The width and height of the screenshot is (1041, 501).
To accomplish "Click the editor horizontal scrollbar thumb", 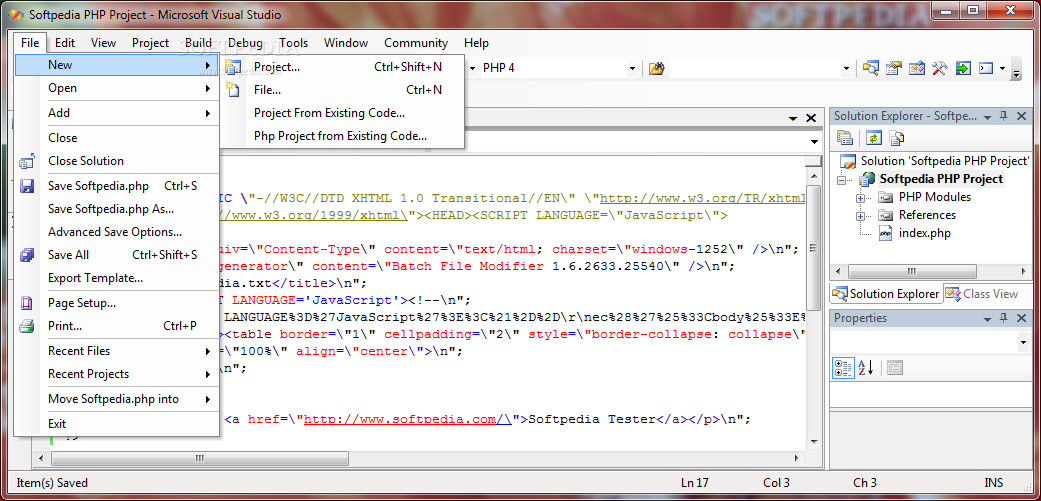I will coord(199,458).
